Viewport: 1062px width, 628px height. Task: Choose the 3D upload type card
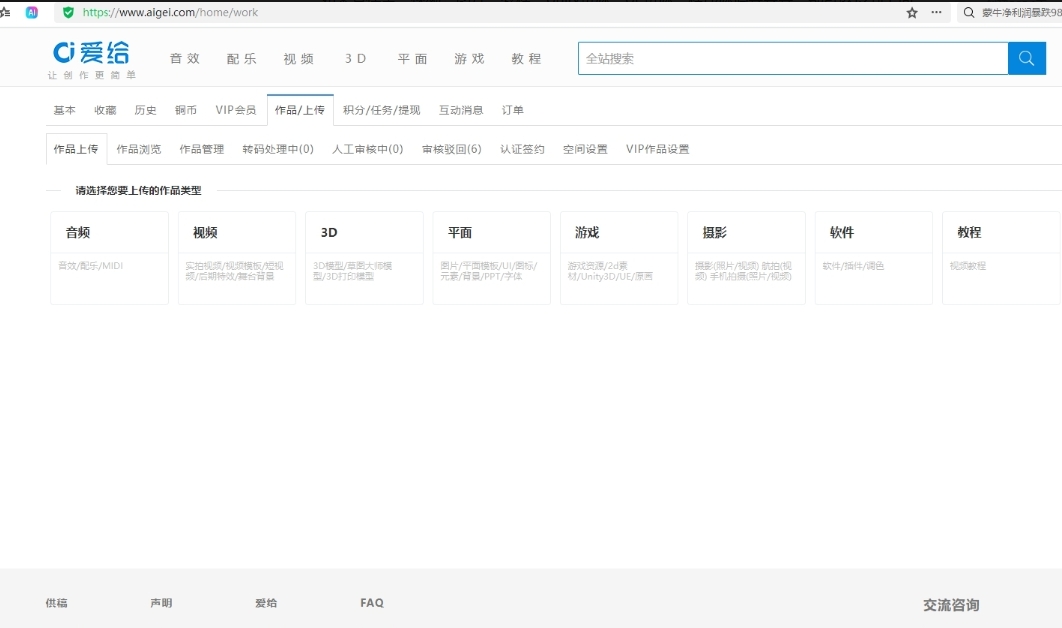364,257
